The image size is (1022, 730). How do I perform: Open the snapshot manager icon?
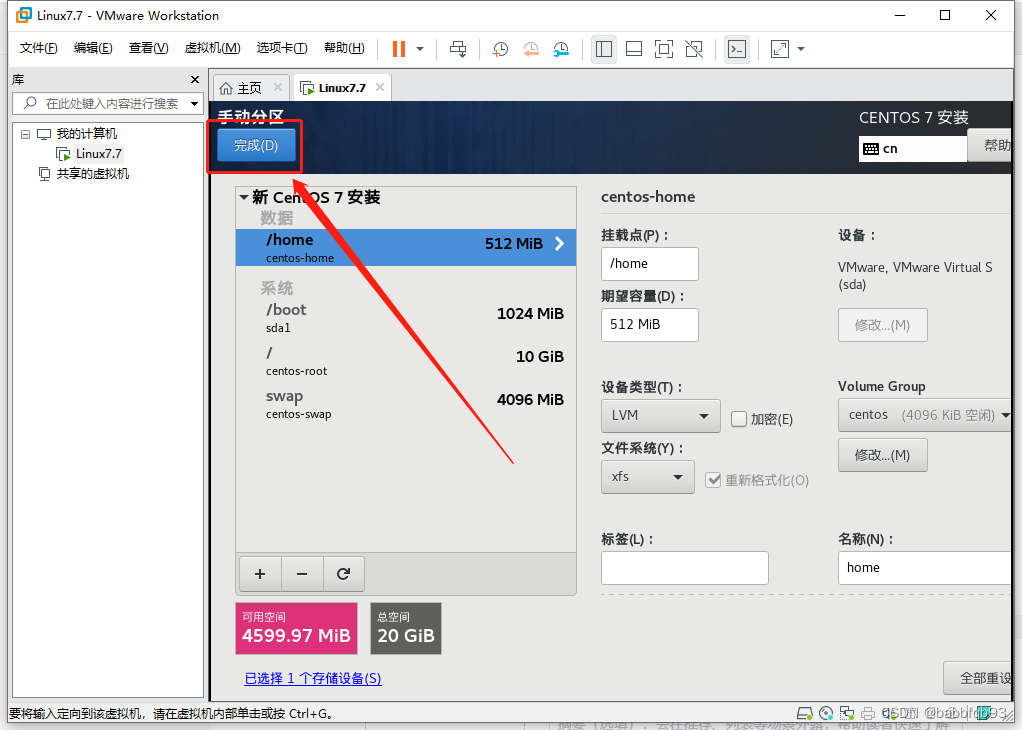pyautogui.click(x=561, y=49)
